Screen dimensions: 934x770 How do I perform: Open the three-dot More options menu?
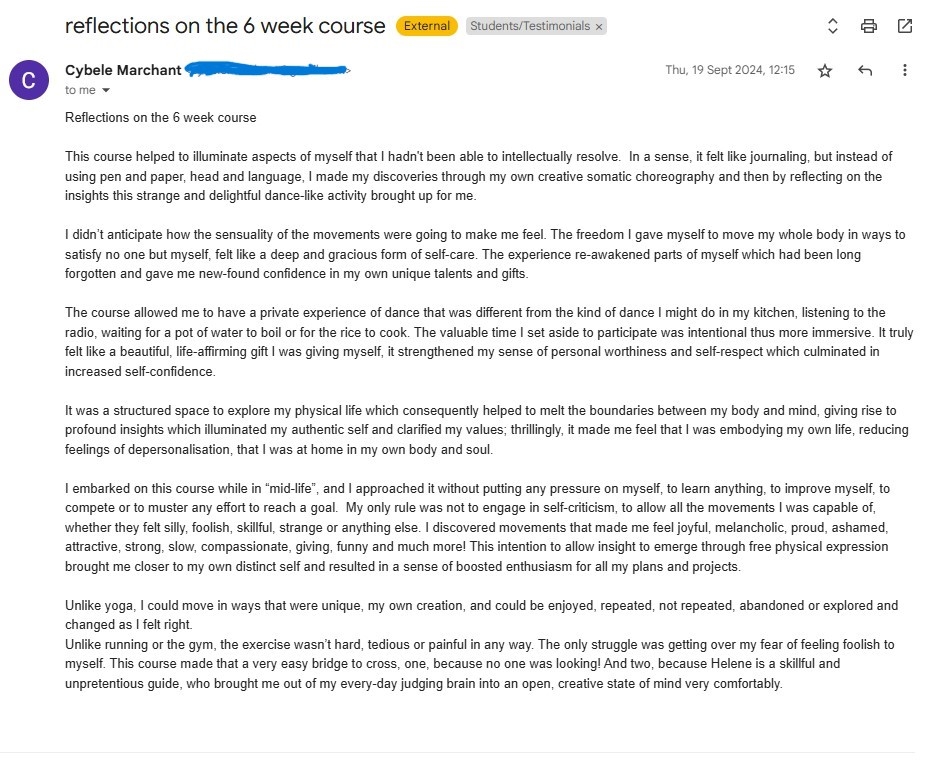(905, 70)
